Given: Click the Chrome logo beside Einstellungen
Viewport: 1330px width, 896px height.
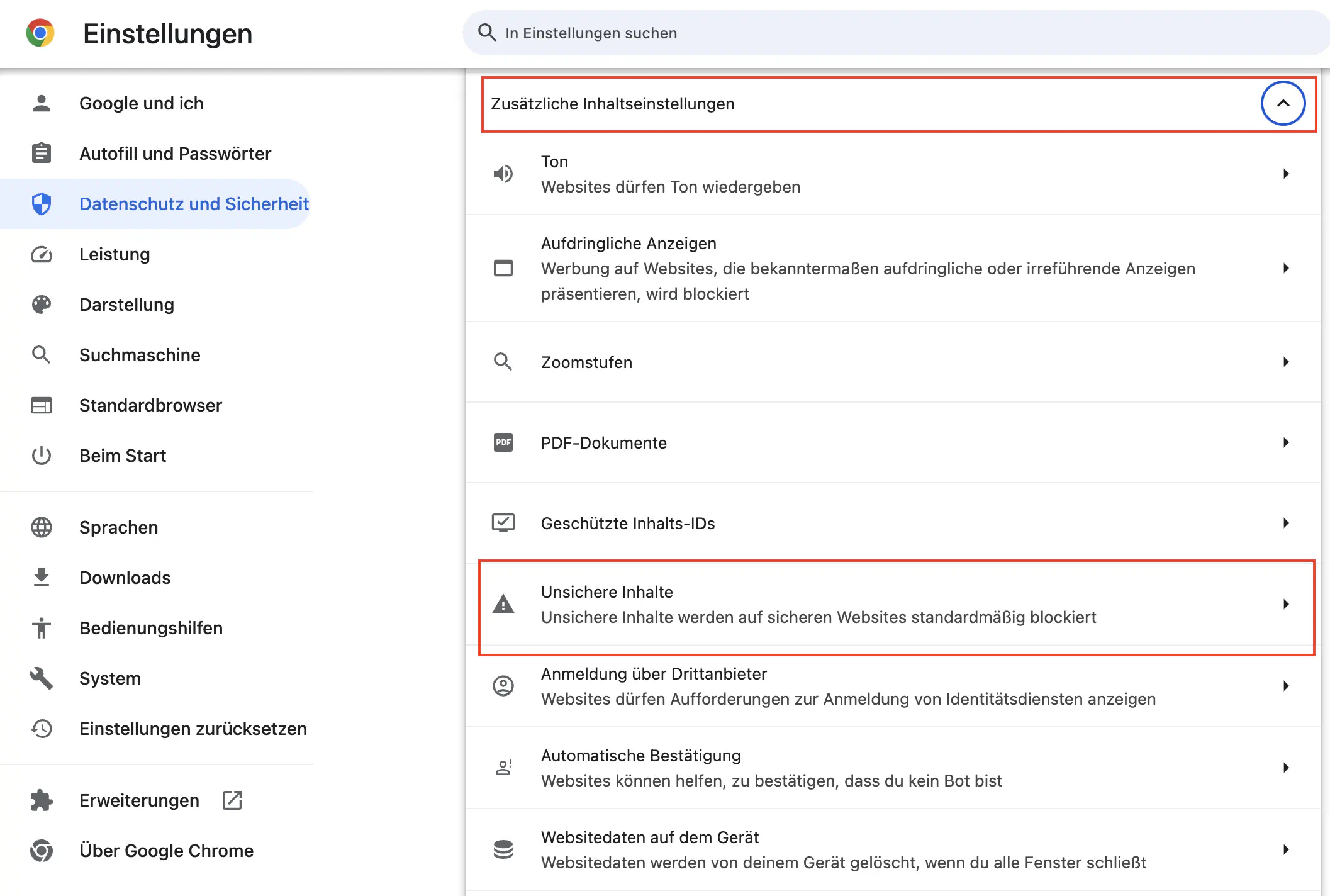Looking at the screenshot, I should [40, 33].
